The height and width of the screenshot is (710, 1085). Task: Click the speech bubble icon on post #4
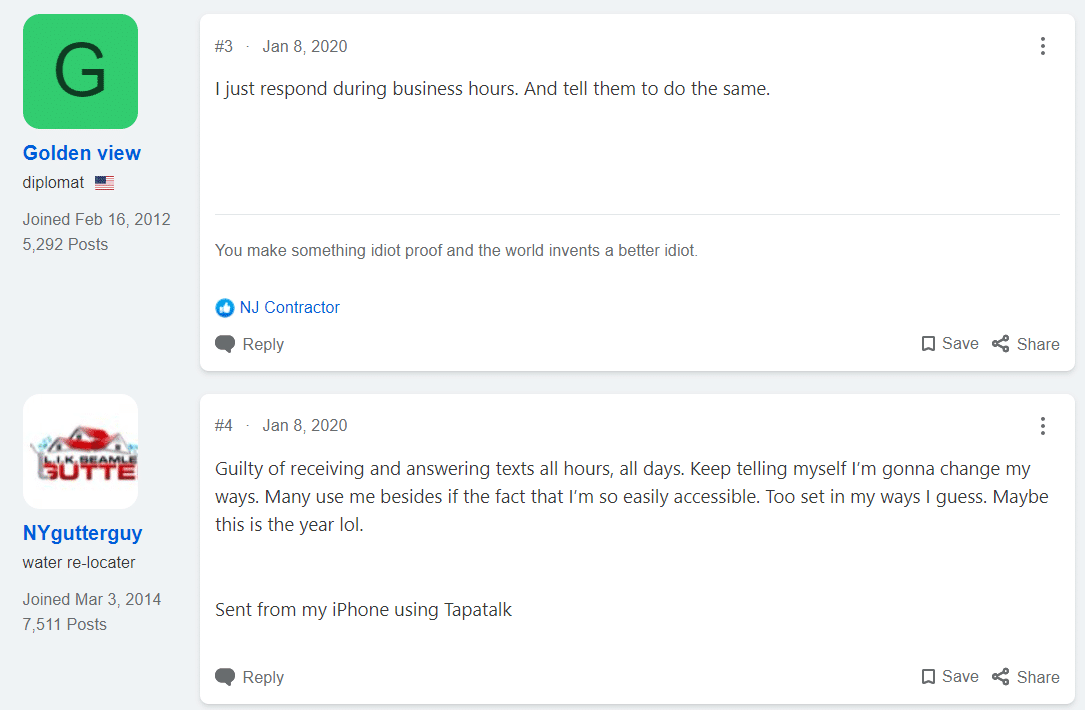click(x=225, y=677)
